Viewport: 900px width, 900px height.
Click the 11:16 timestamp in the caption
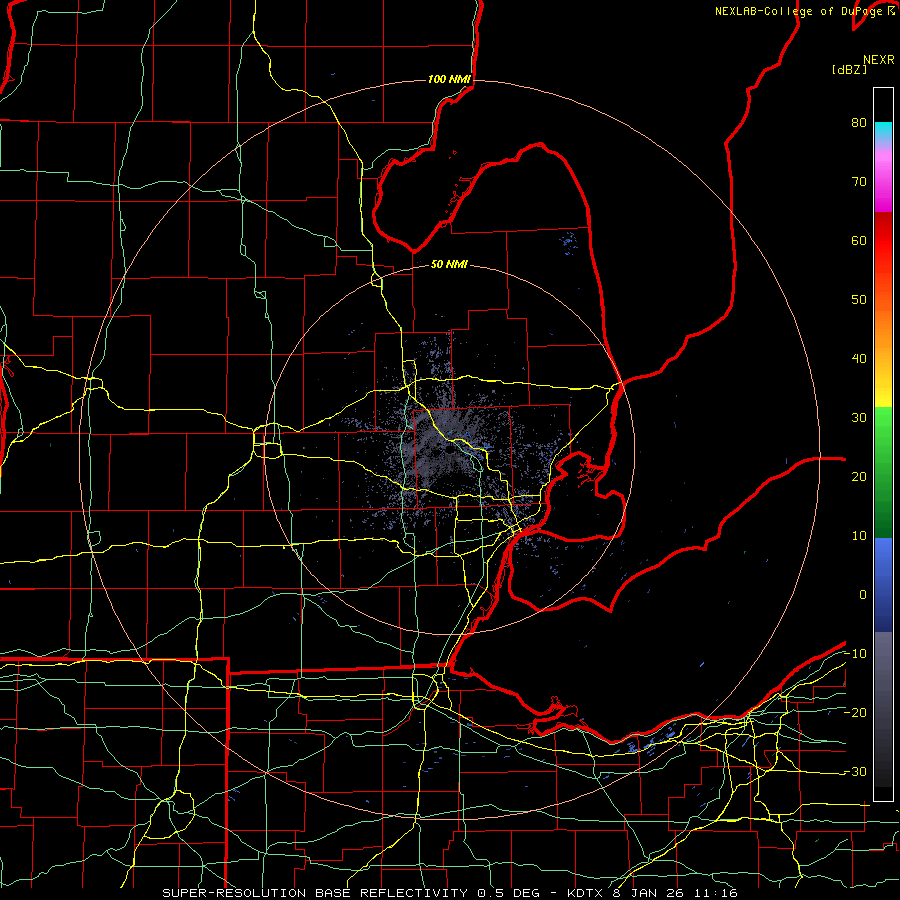717,893
